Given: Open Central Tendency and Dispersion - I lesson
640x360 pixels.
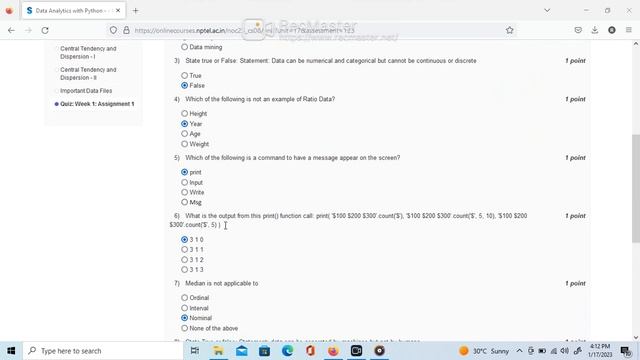Looking at the screenshot, I should (88, 53).
